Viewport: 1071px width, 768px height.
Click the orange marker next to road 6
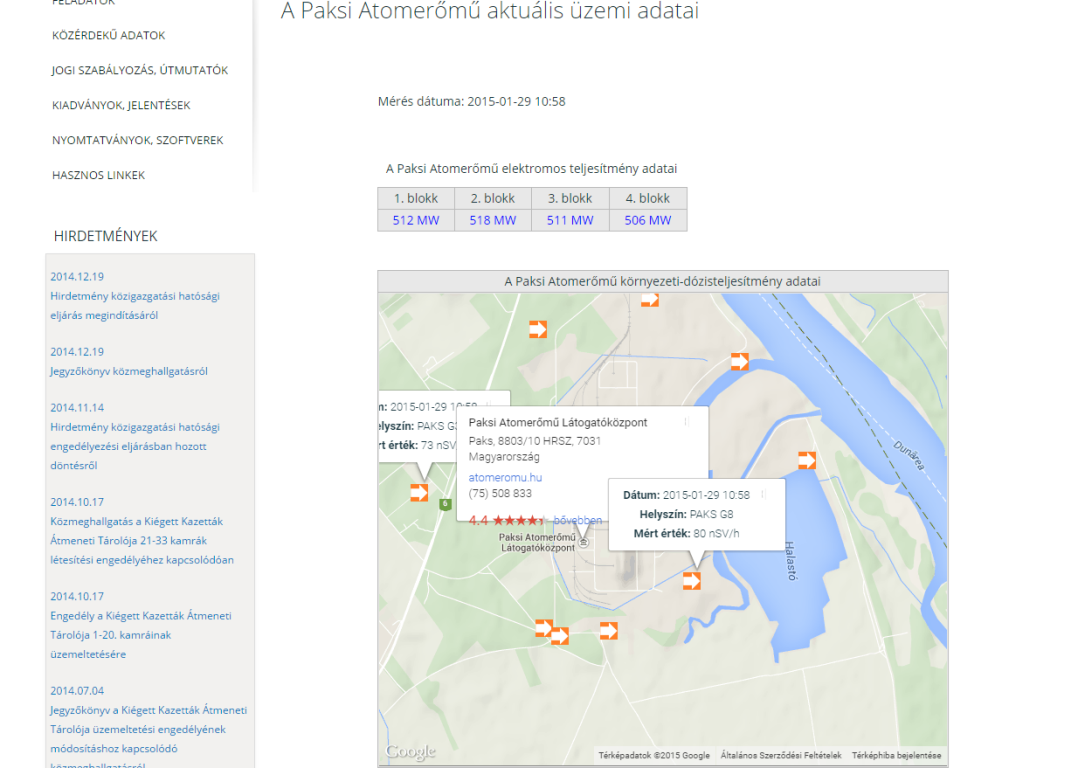point(419,492)
